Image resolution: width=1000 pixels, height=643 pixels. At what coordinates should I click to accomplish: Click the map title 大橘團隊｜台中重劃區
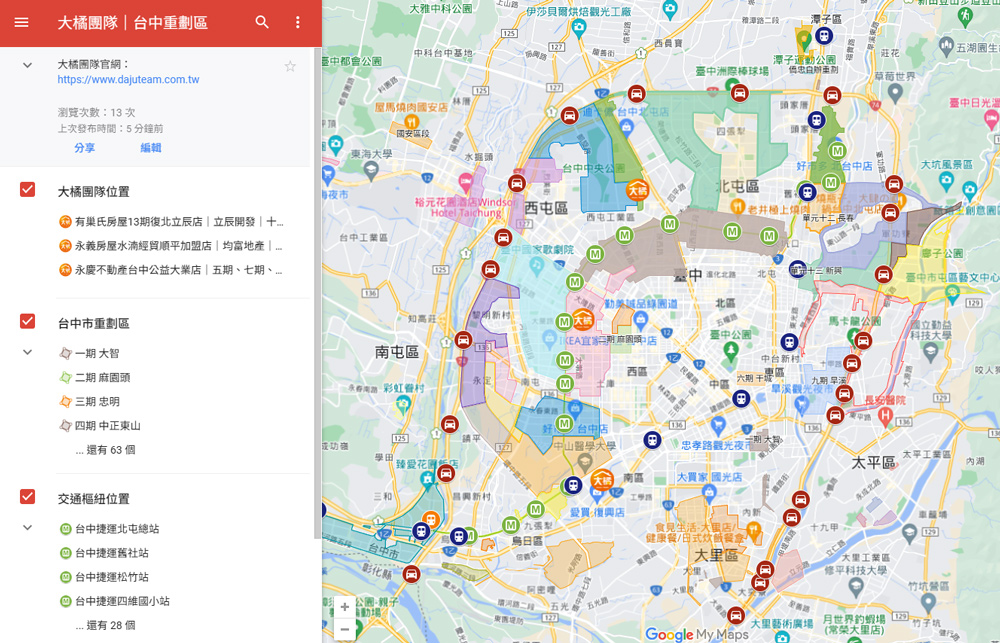pos(133,23)
